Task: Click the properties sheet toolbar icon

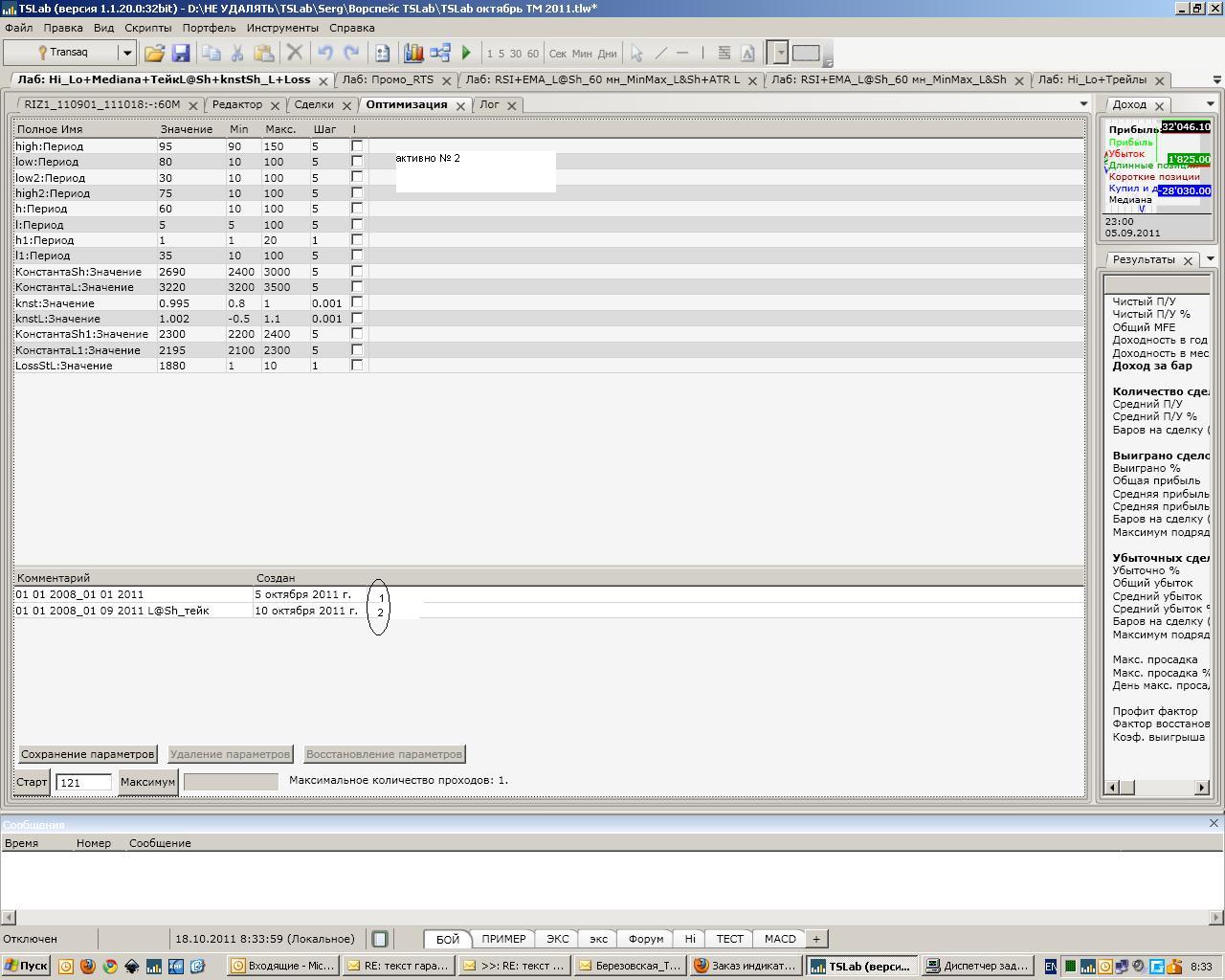Action: tap(382, 54)
